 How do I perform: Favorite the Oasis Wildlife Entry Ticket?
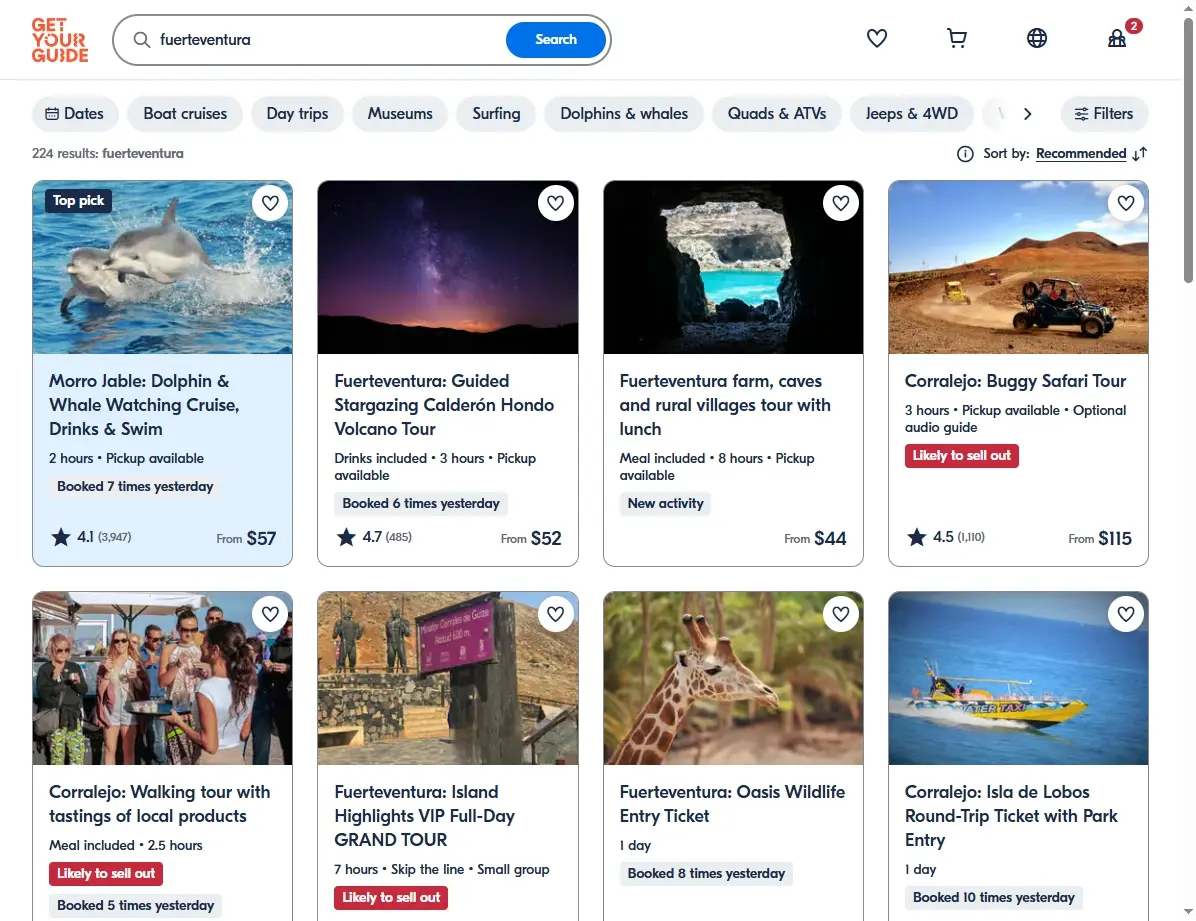coord(841,613)
